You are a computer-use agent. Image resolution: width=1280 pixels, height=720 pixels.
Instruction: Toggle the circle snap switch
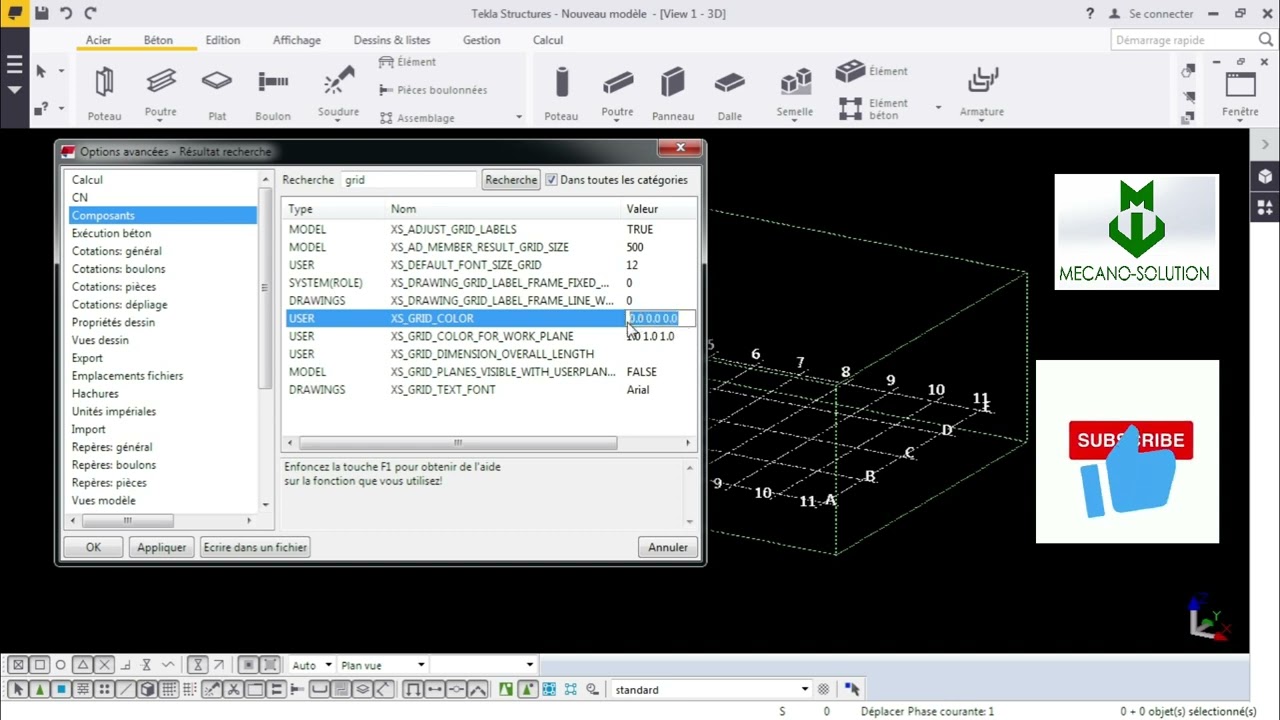point(60,665)
